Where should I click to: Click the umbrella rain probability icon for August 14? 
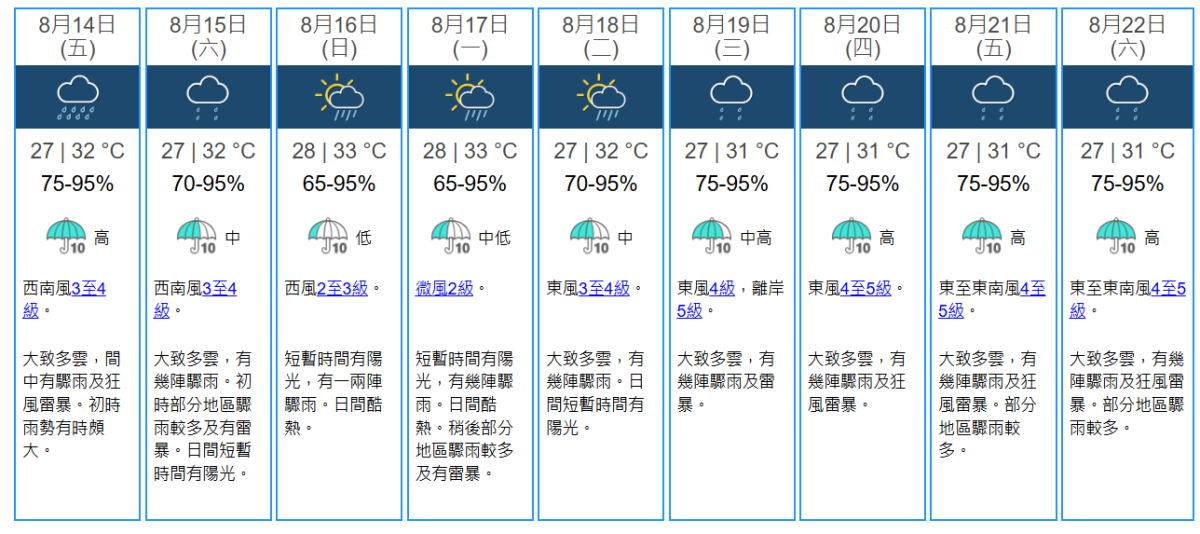coord(66,237)
